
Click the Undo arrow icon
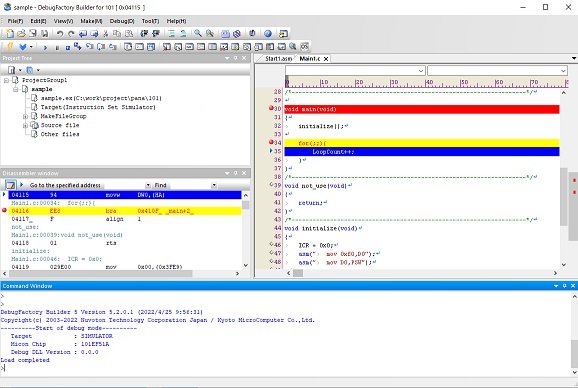(60, 34)
